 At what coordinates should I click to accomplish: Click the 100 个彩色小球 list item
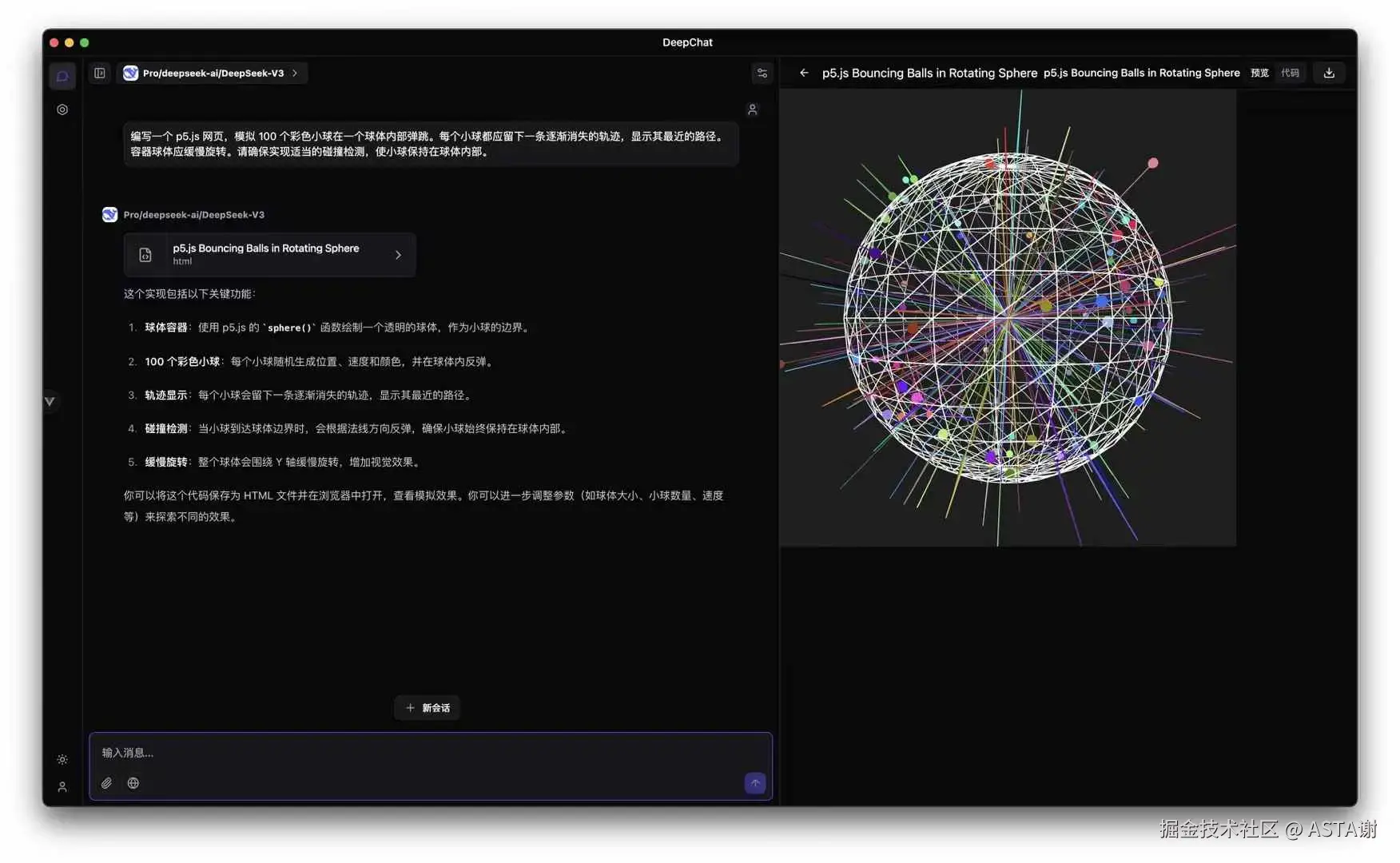tap(320, 361)
